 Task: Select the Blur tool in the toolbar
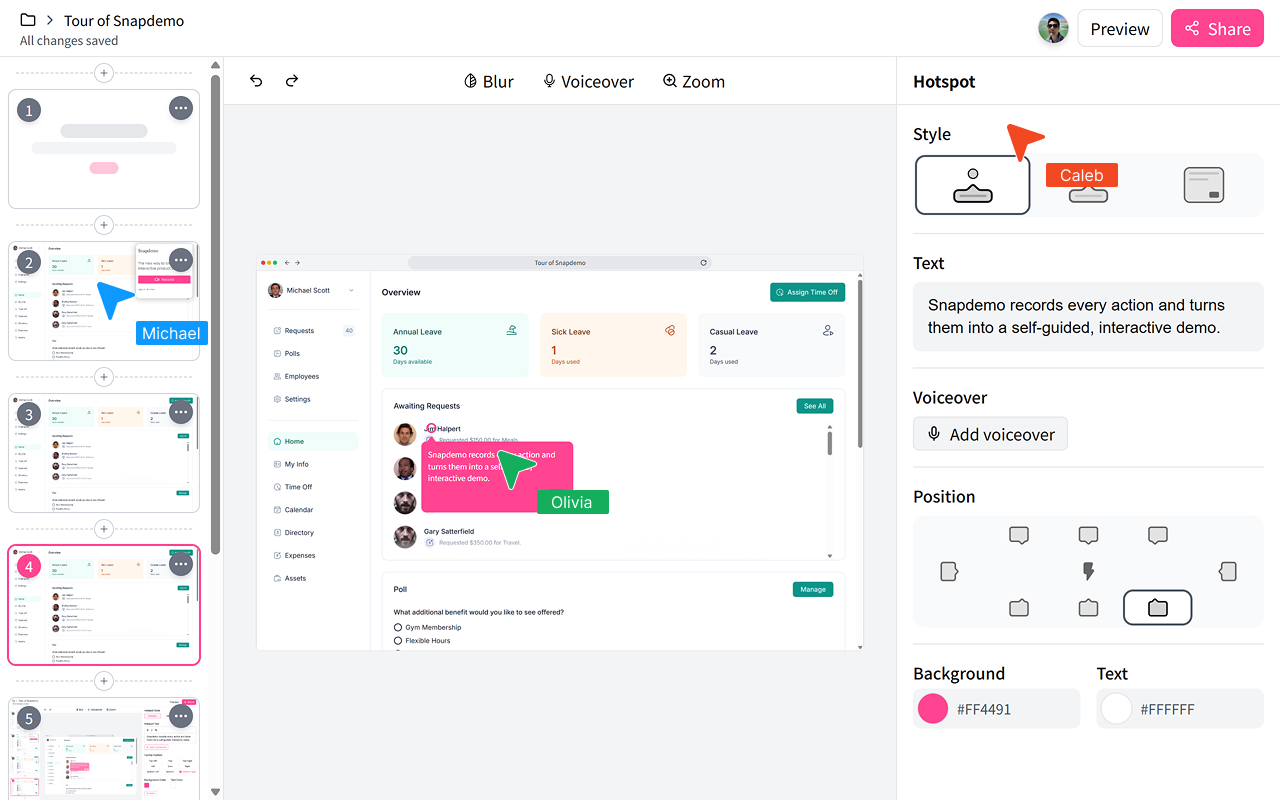(488, 81)
